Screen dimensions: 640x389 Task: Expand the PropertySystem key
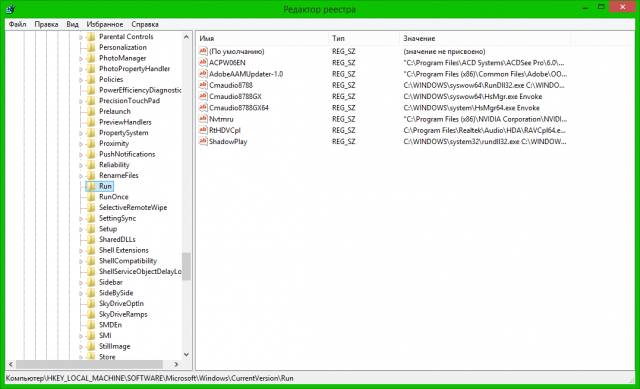click(x=81, y=133)
